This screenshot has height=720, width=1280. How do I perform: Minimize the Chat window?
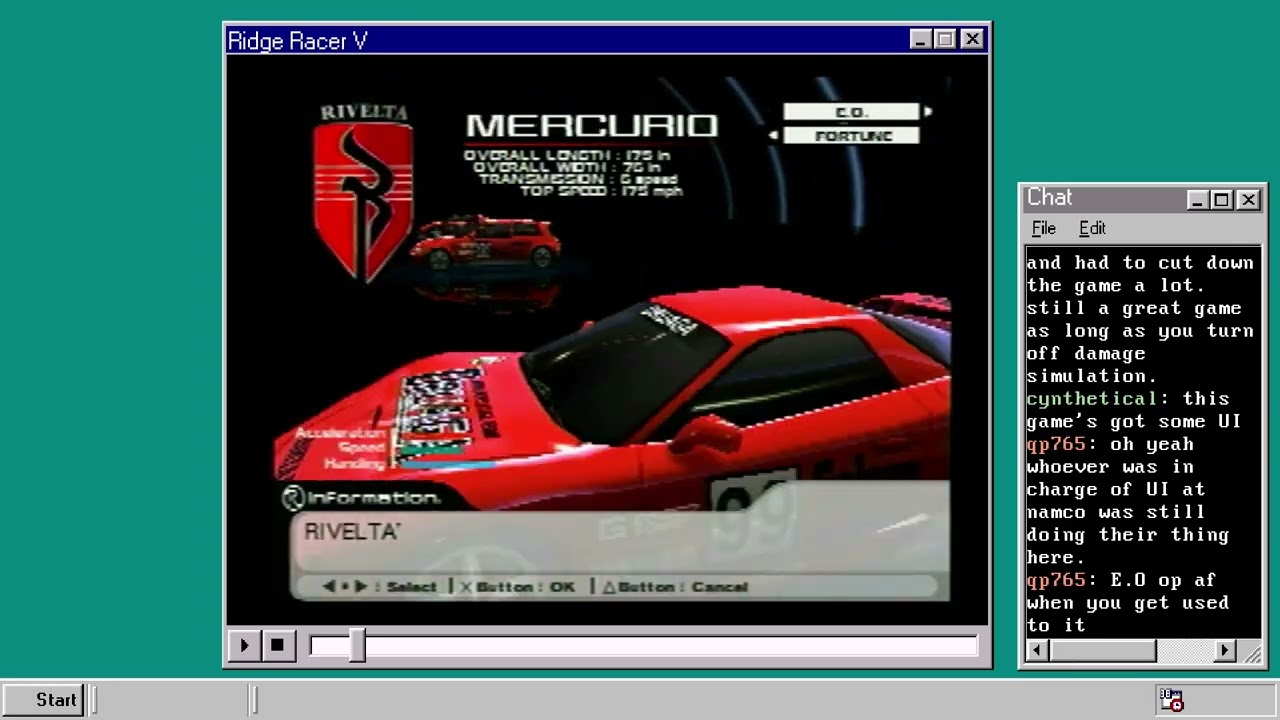[x=1197, y=200]
